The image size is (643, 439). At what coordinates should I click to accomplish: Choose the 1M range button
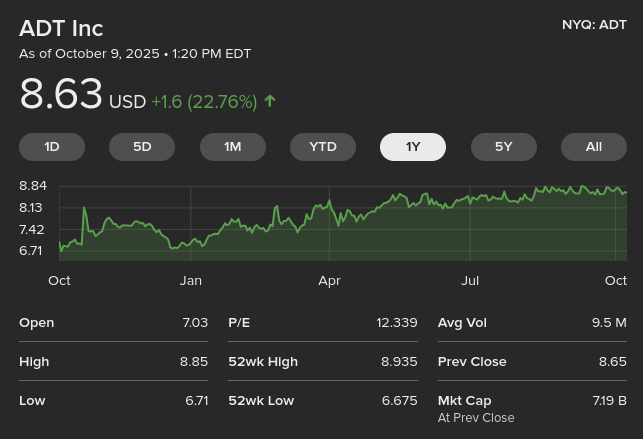(232, 147)
